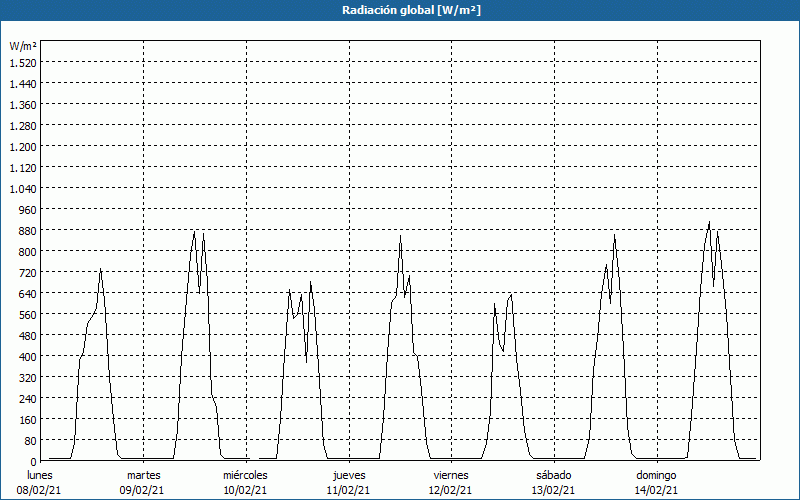Select the 1.120 y-axis value
Viewport: 800px width, 500px height.
point(23,167)
